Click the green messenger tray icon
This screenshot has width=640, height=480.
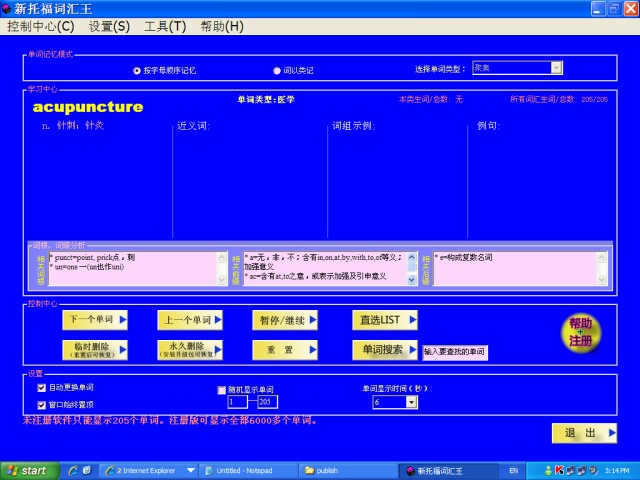point(549,471)
